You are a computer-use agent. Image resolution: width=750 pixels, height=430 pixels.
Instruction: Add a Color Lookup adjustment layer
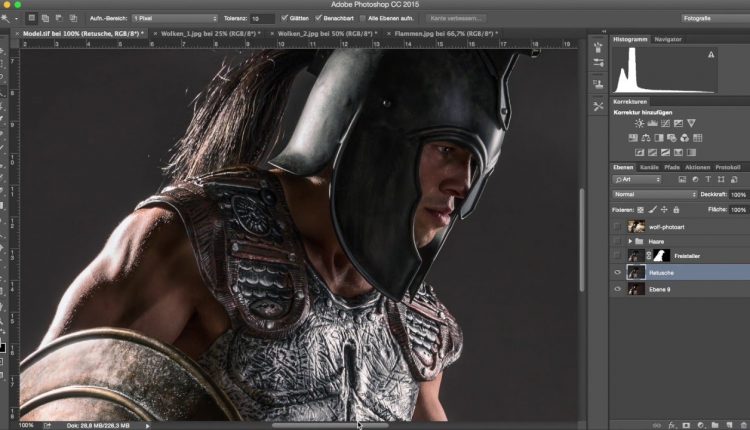tap(697, 138)
